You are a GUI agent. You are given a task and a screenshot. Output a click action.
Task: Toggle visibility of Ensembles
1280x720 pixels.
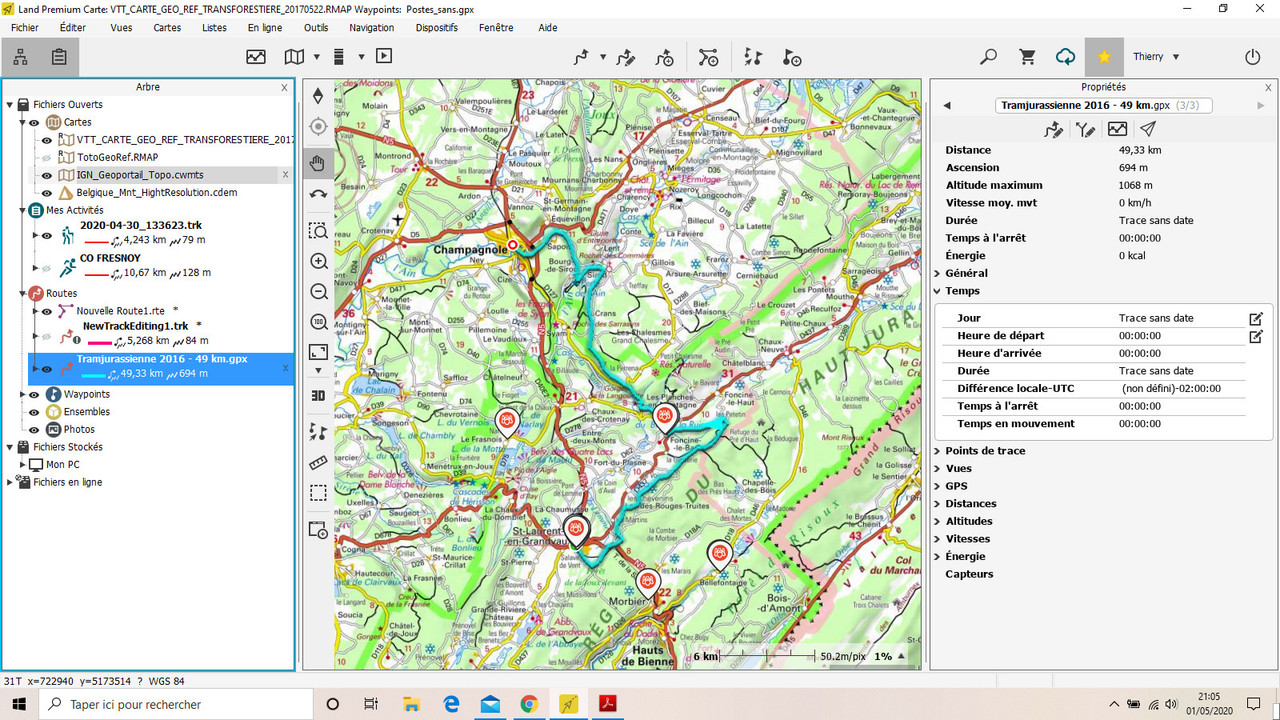(33, 412)
